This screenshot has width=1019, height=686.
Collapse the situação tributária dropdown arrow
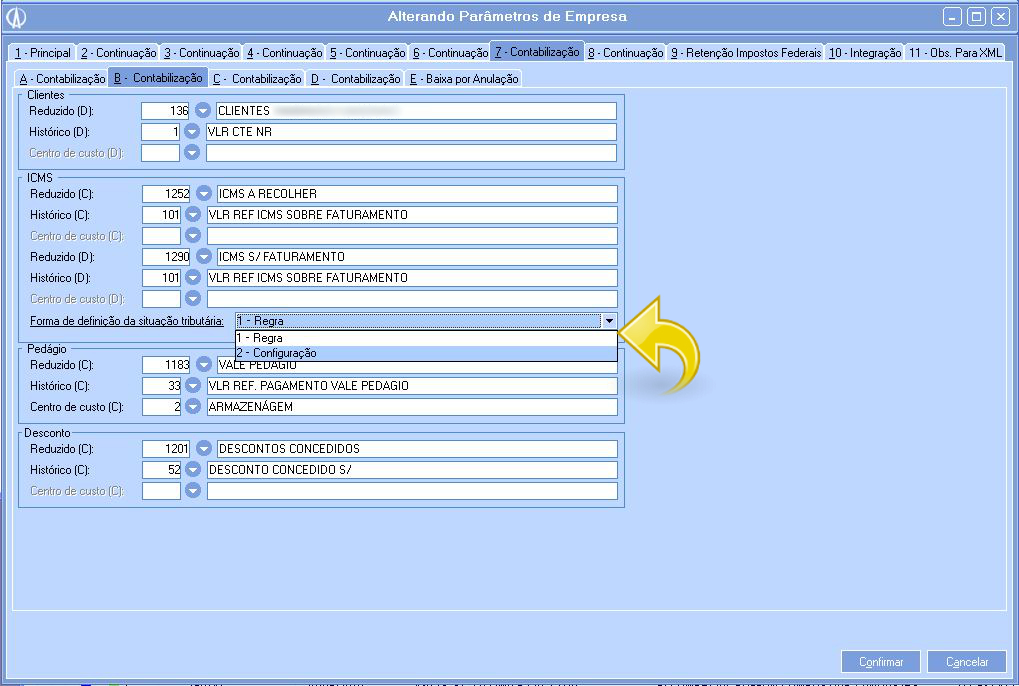click(x=608, y=321)
